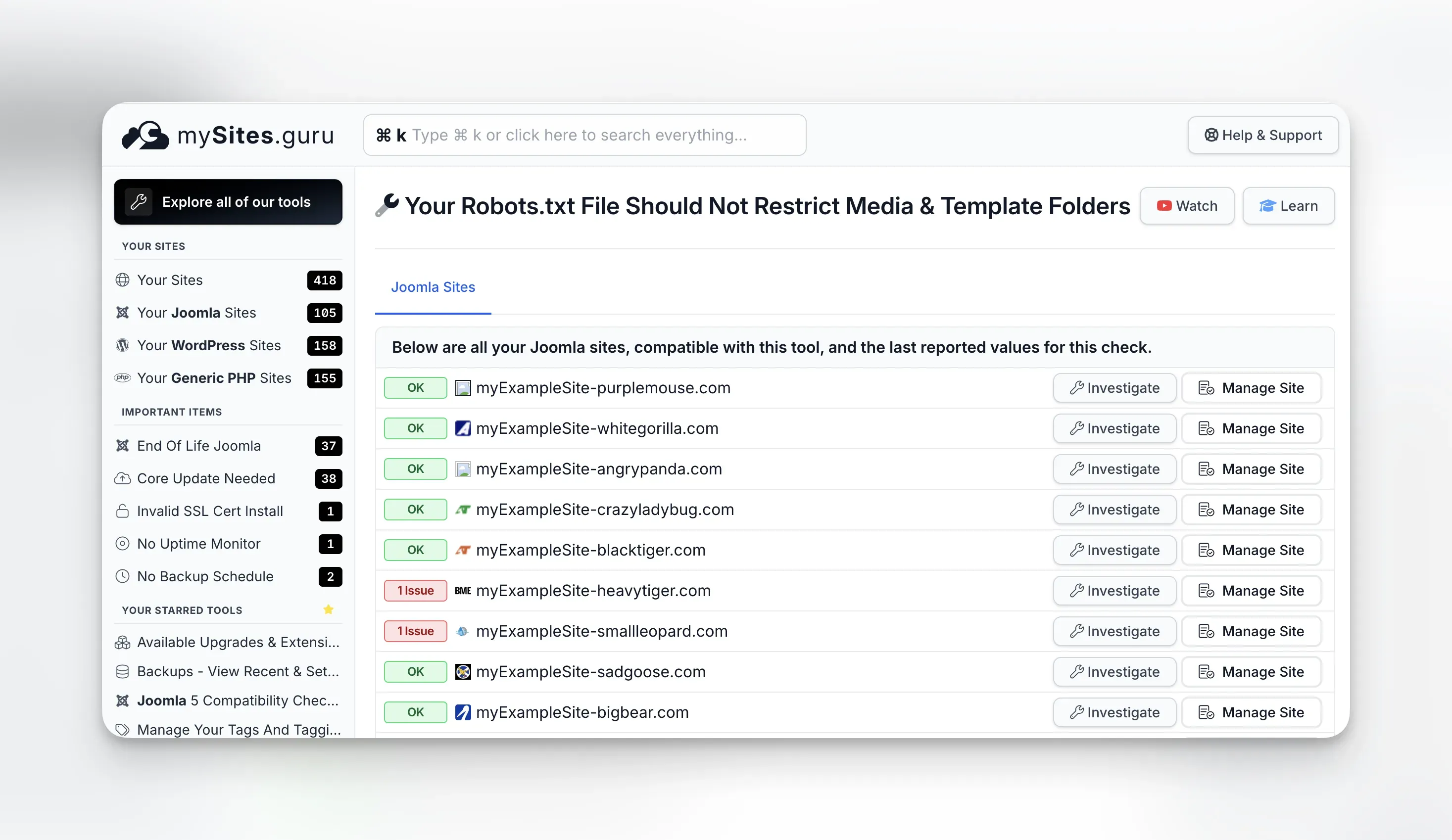Click the database icon for Backups tool
Screen dimensions: 1452x840
tap(122, 672)
